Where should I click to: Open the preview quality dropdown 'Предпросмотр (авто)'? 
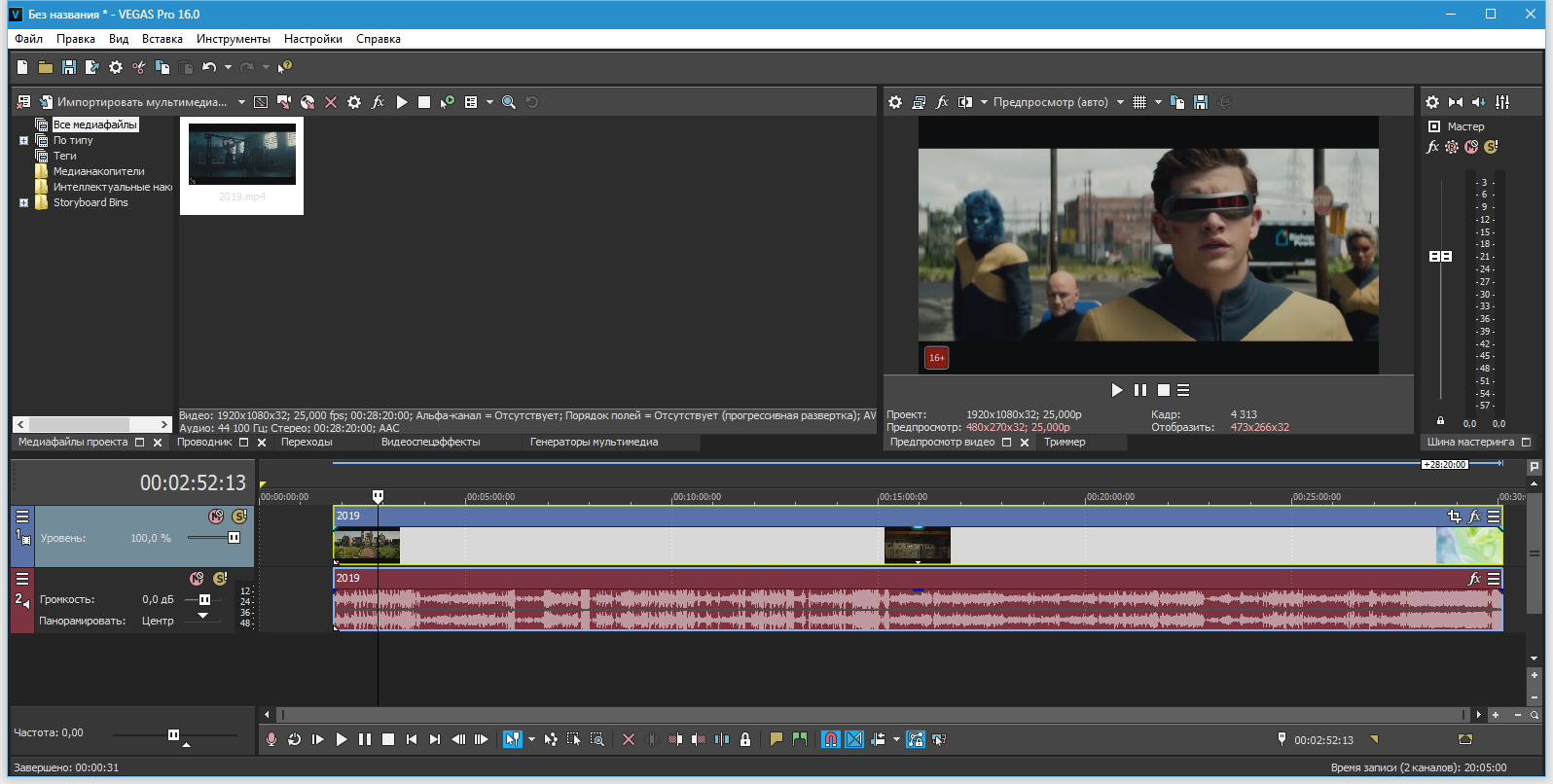[1058, 102]
